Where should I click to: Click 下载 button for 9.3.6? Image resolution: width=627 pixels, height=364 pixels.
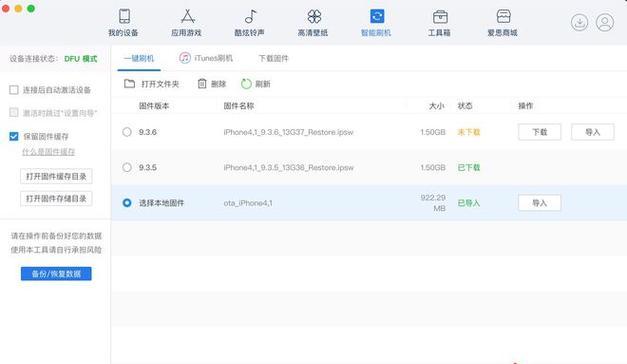539,132
